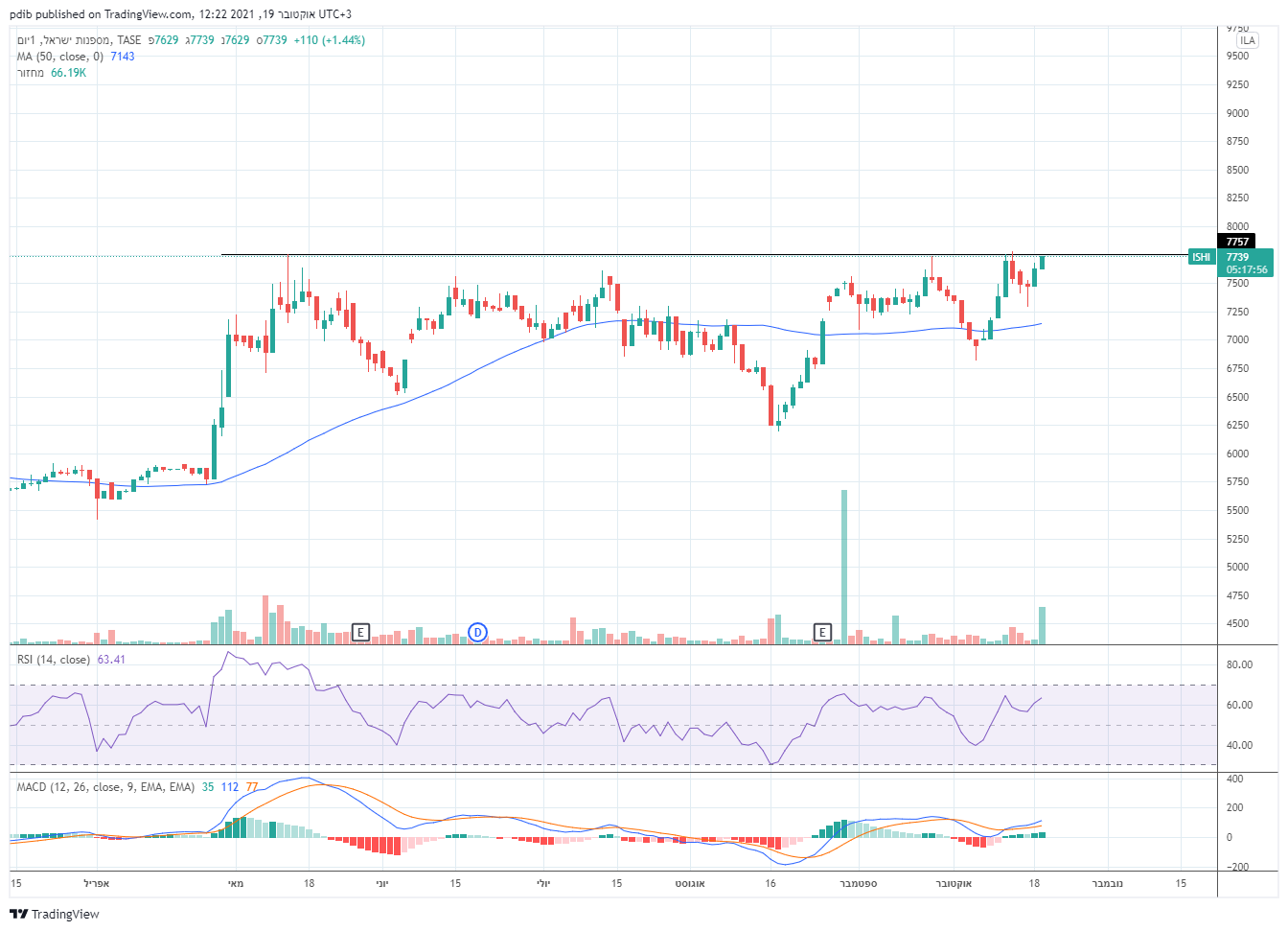Image resolution: width=1288 pixels, height=931 pixels.
Task: Click the 7143 moving average value
Action: (123, 57)
